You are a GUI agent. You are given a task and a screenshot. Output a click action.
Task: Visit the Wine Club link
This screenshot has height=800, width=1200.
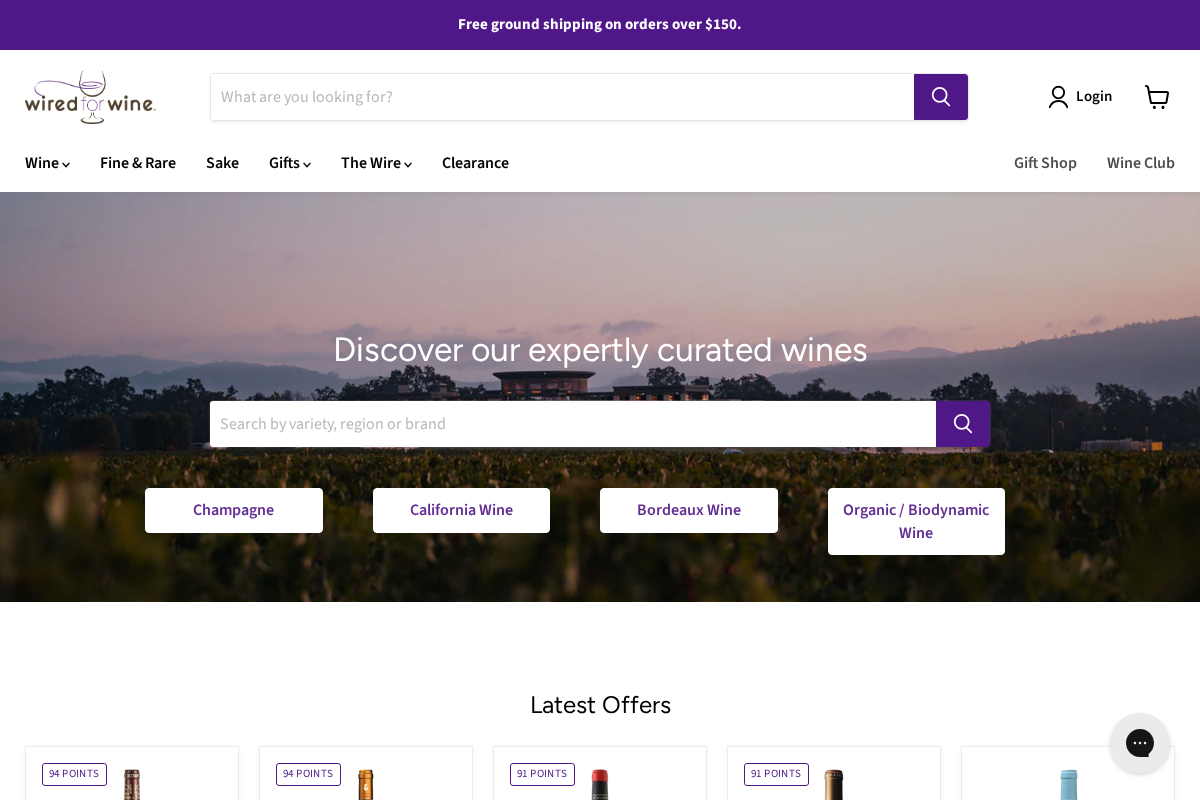[1140, 163]
